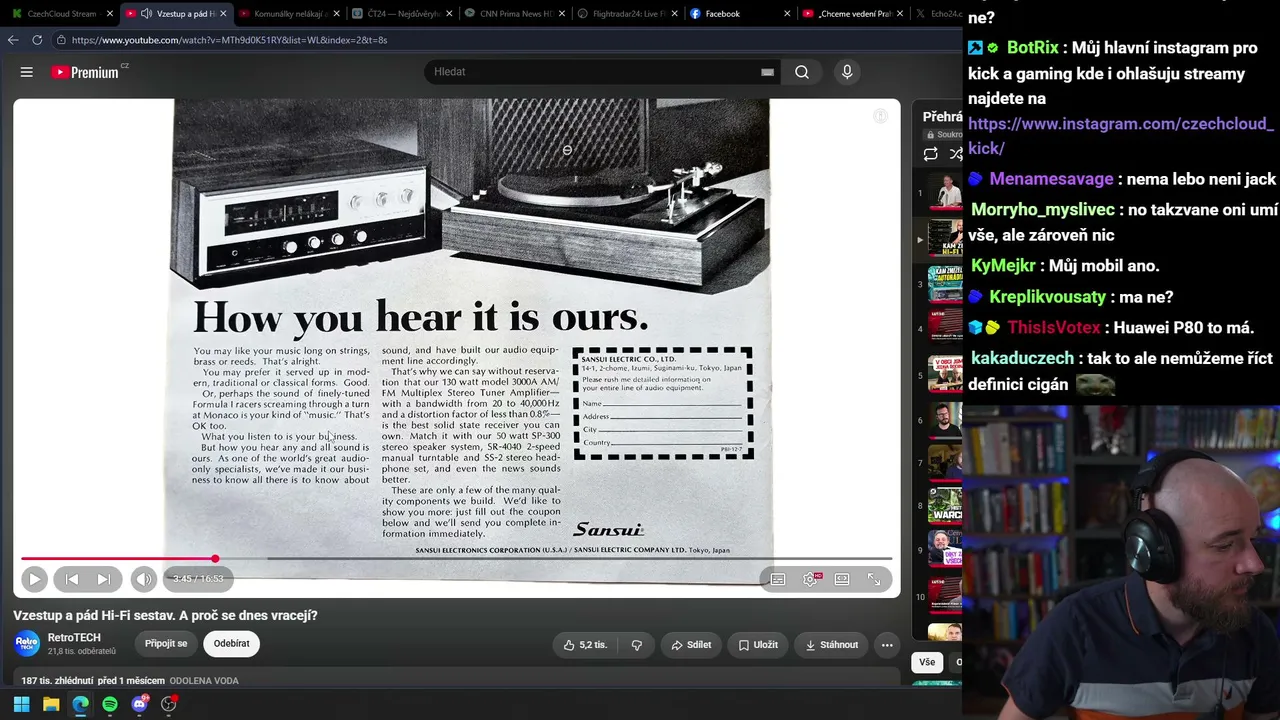Open playlist video number 10 thumbnail
Viewport: 1280px width, 720px height.
(x=944, y=597)
